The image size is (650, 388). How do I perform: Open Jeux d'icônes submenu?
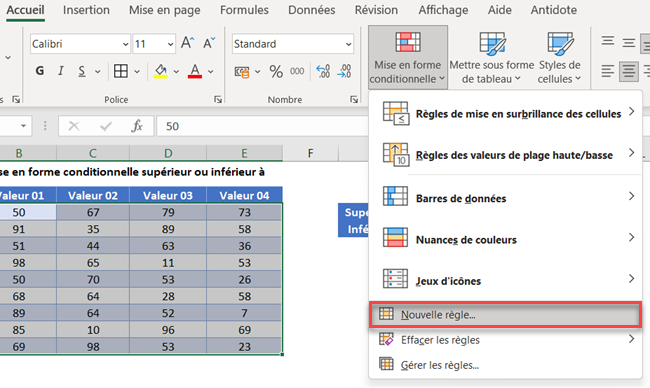(506, 281)
